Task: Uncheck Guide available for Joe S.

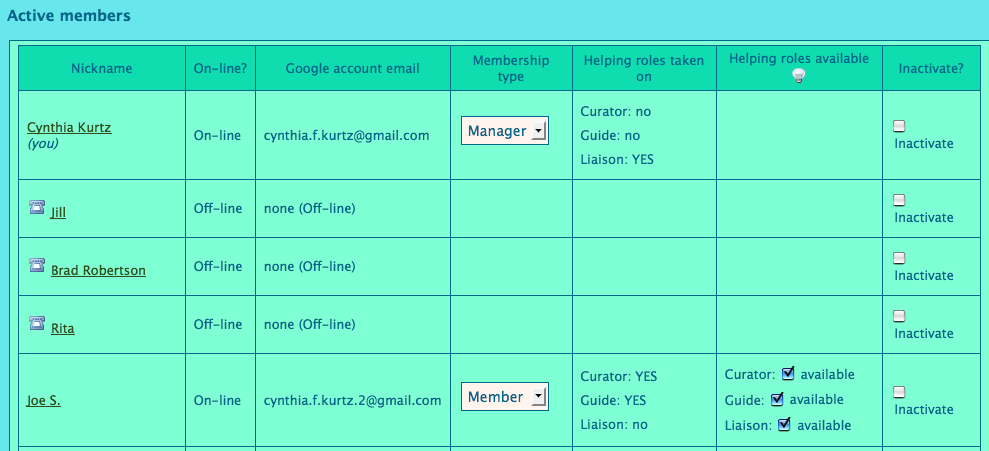Action: point(776,399)
